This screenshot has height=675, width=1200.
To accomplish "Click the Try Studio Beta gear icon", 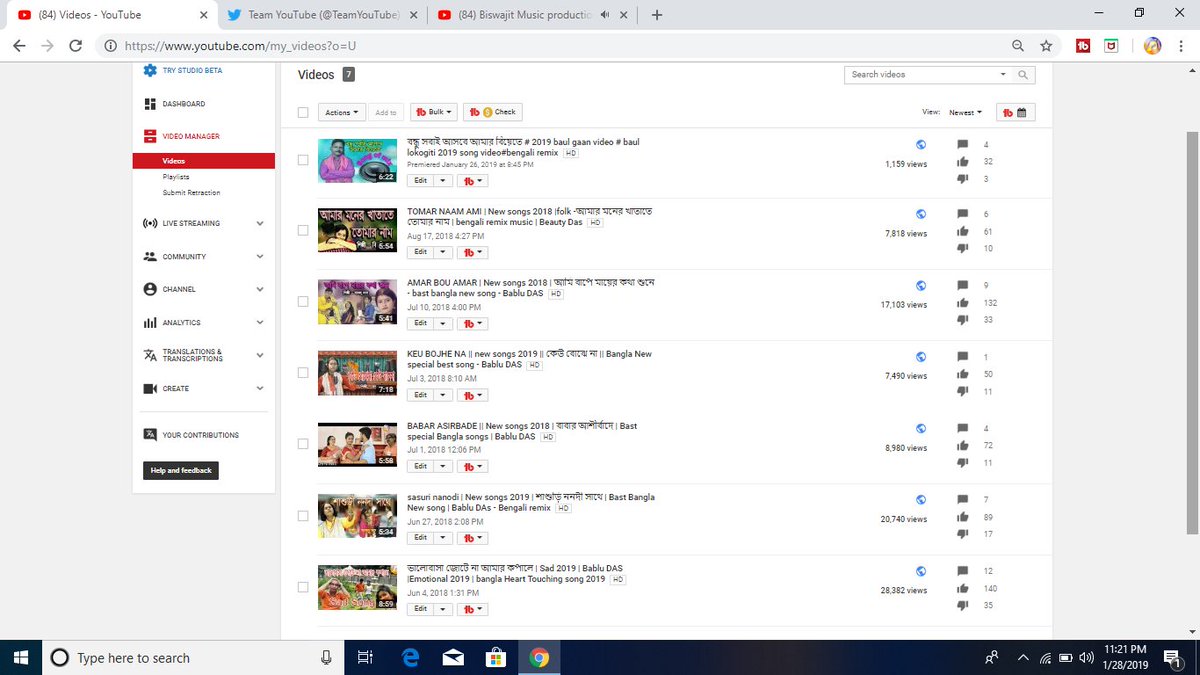I will click(150, 70).
